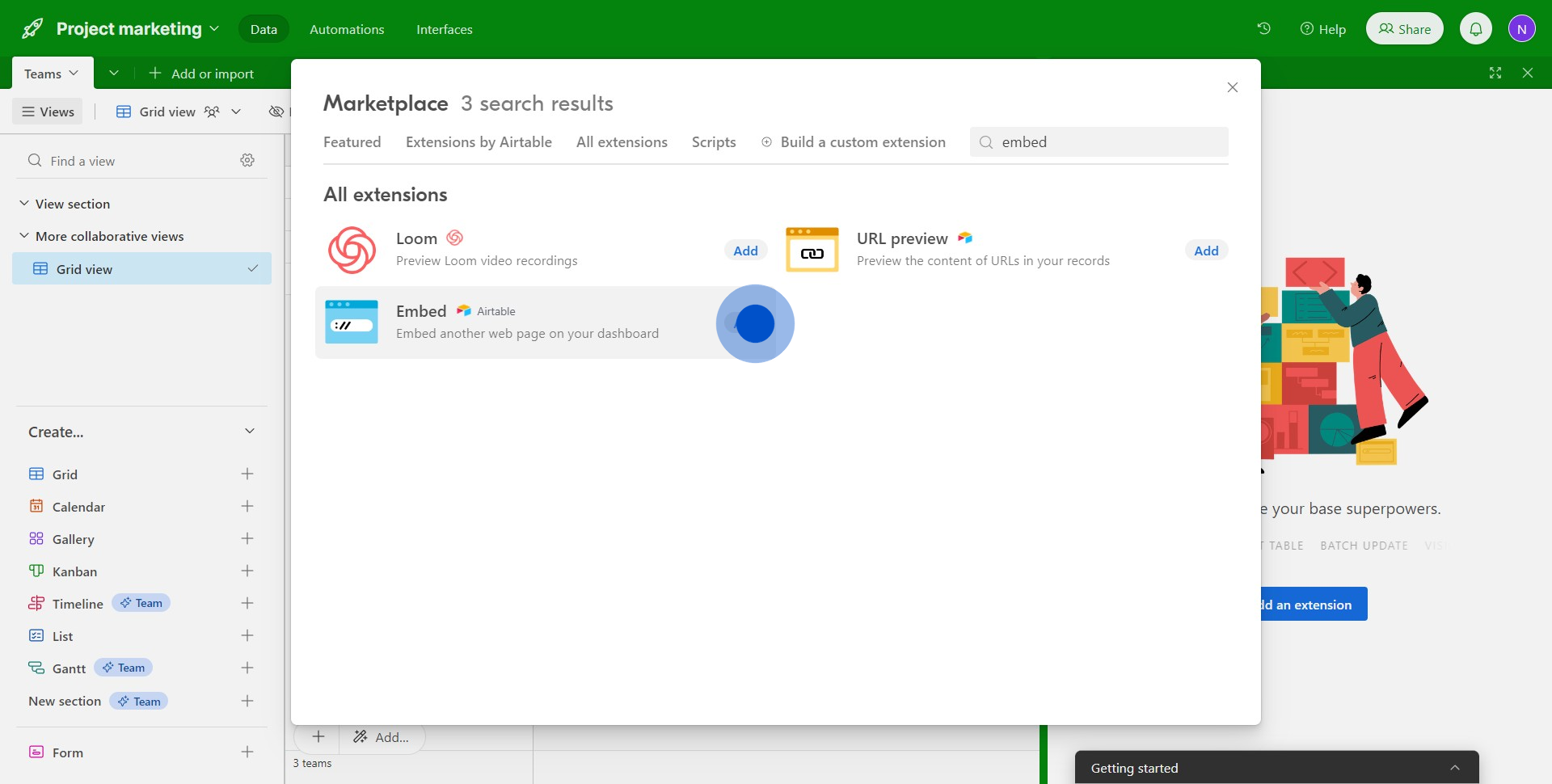Click the view settings gear icon

coord(247,161)
